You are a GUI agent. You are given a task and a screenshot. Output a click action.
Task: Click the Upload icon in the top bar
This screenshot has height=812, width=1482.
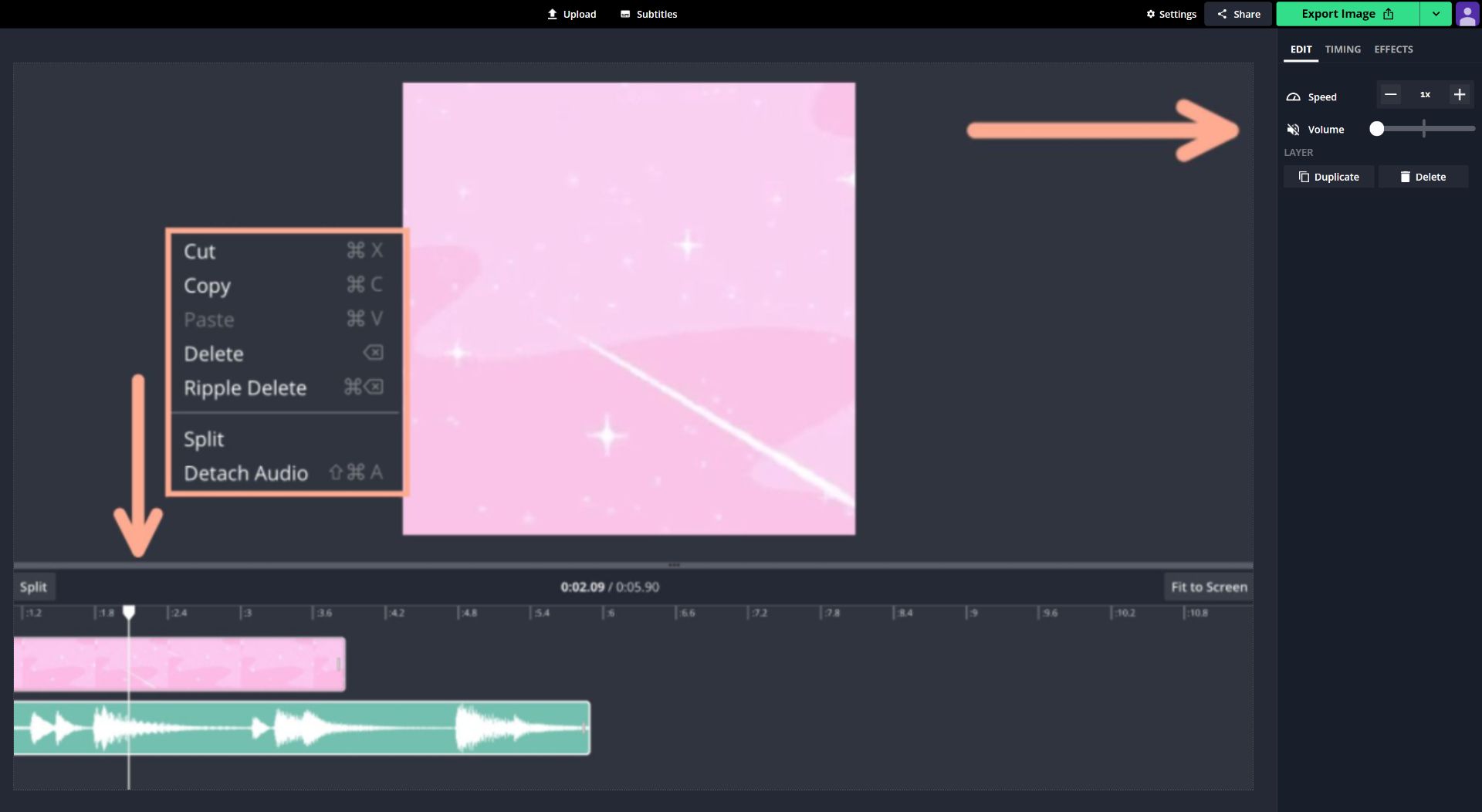[553, 13]
